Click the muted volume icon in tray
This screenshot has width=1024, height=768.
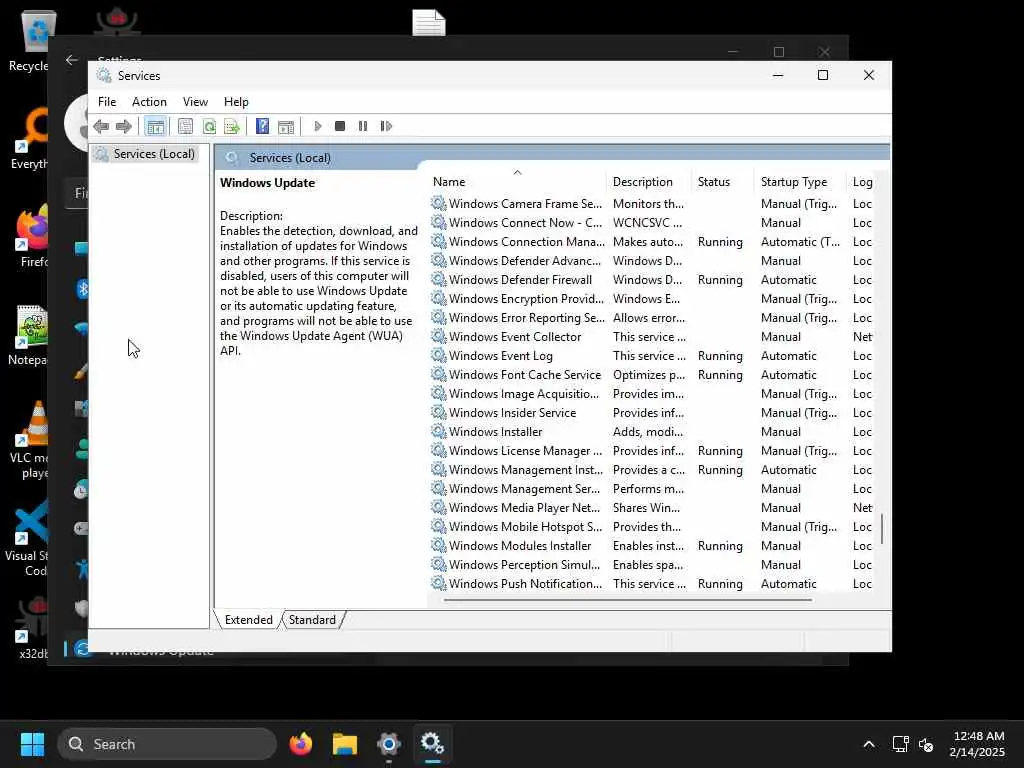click(x=926, y=744)
